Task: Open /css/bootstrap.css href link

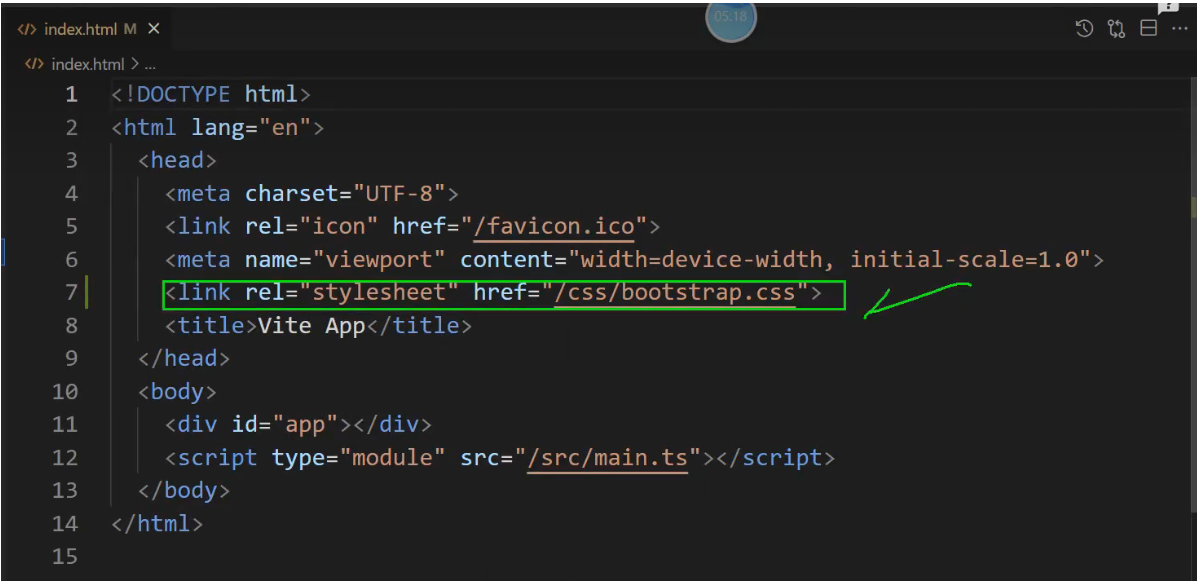Action: pyautogui.click(x=675, y=292)
